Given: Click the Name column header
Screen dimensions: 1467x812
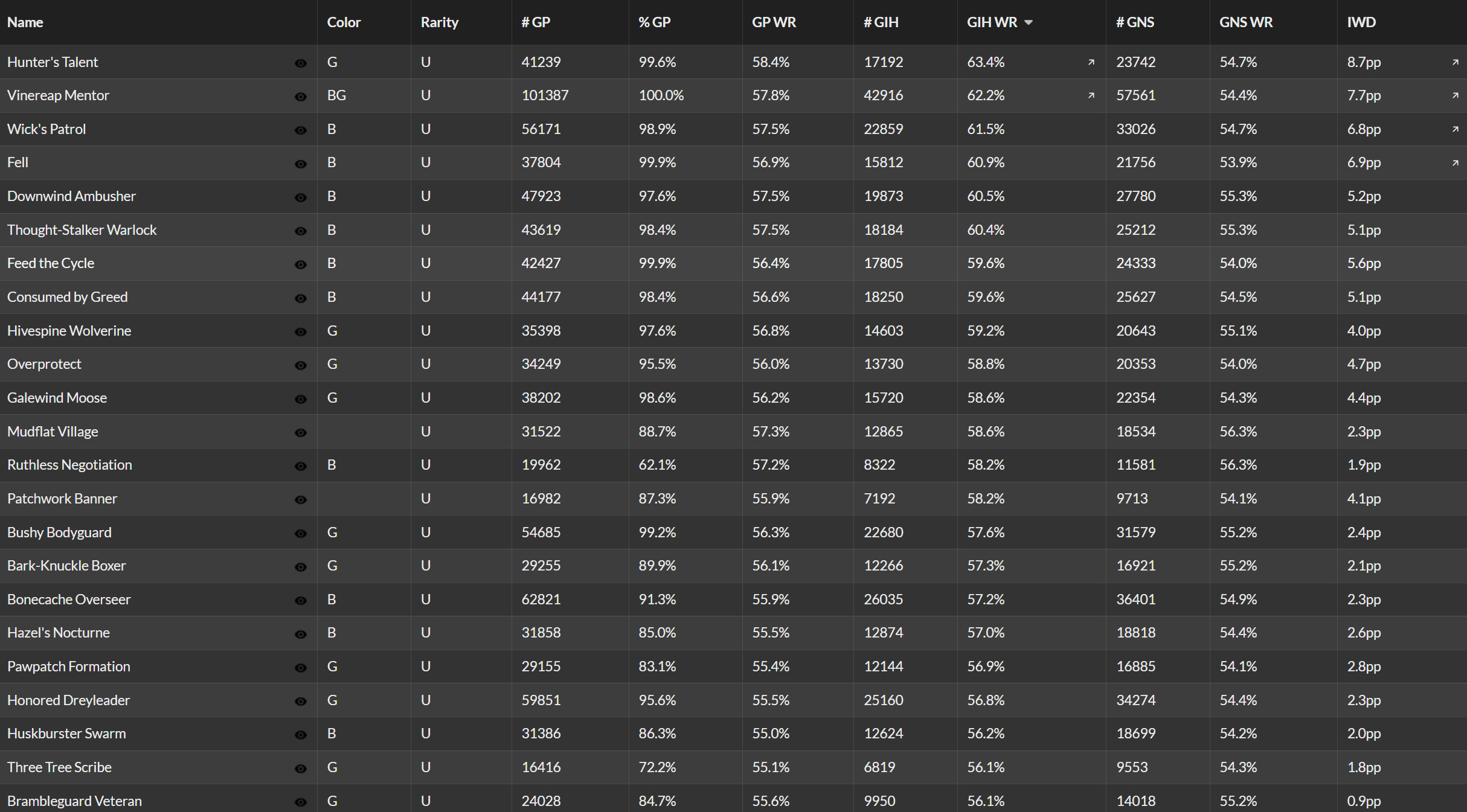Looking at the screenshot, I should coord(25,22).
